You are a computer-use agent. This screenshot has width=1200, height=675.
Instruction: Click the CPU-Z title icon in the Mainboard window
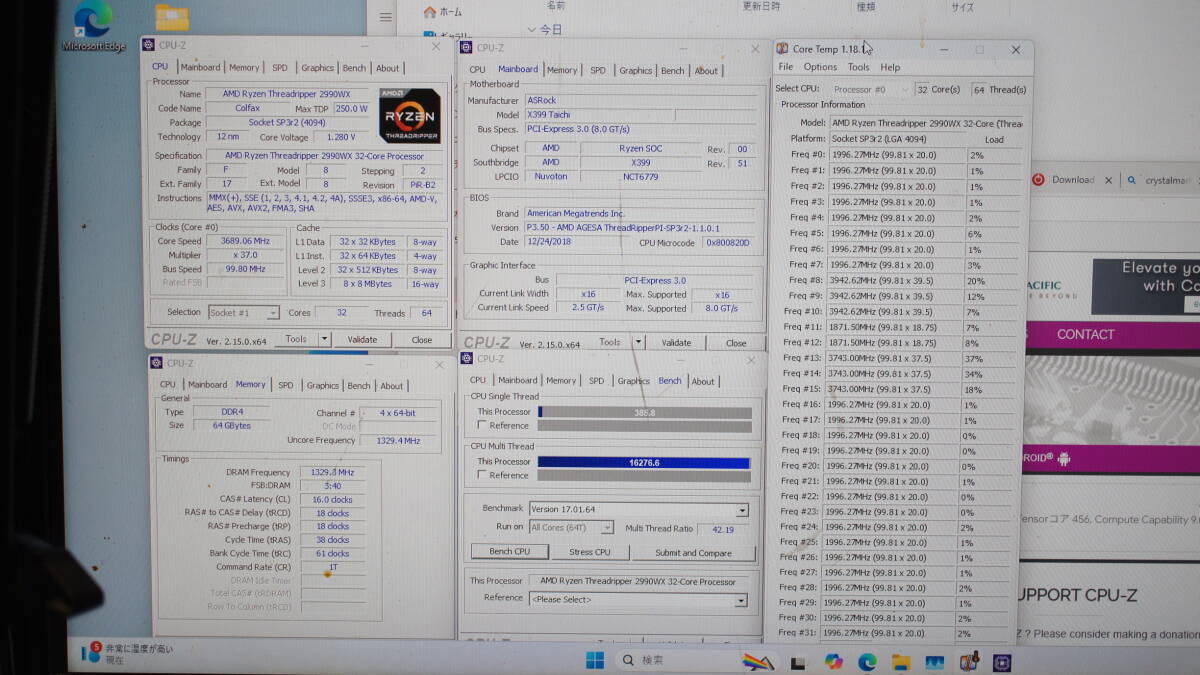click(x=466, y=47)
